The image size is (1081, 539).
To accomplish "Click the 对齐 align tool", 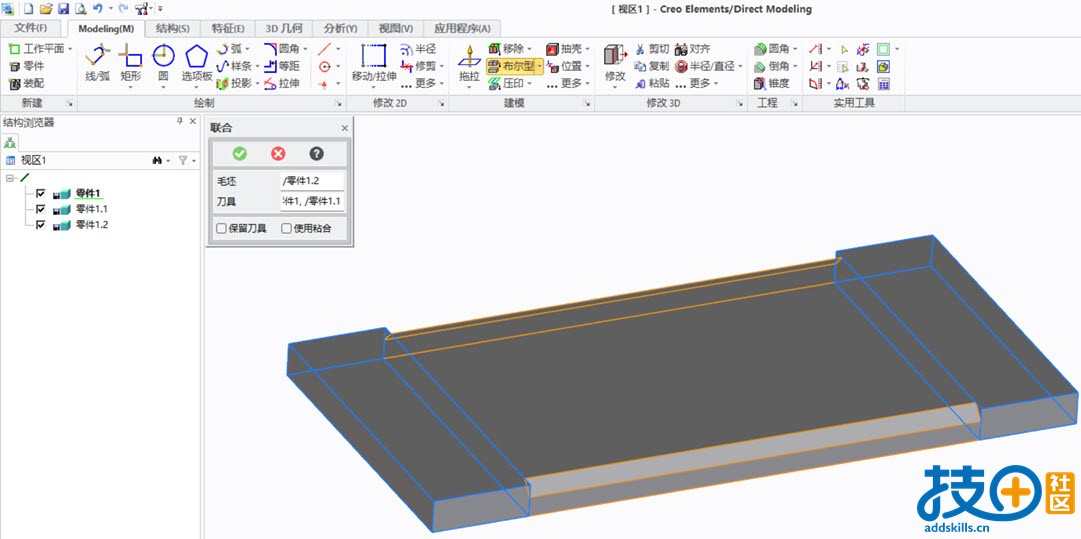I will click(x=693, y=49).
